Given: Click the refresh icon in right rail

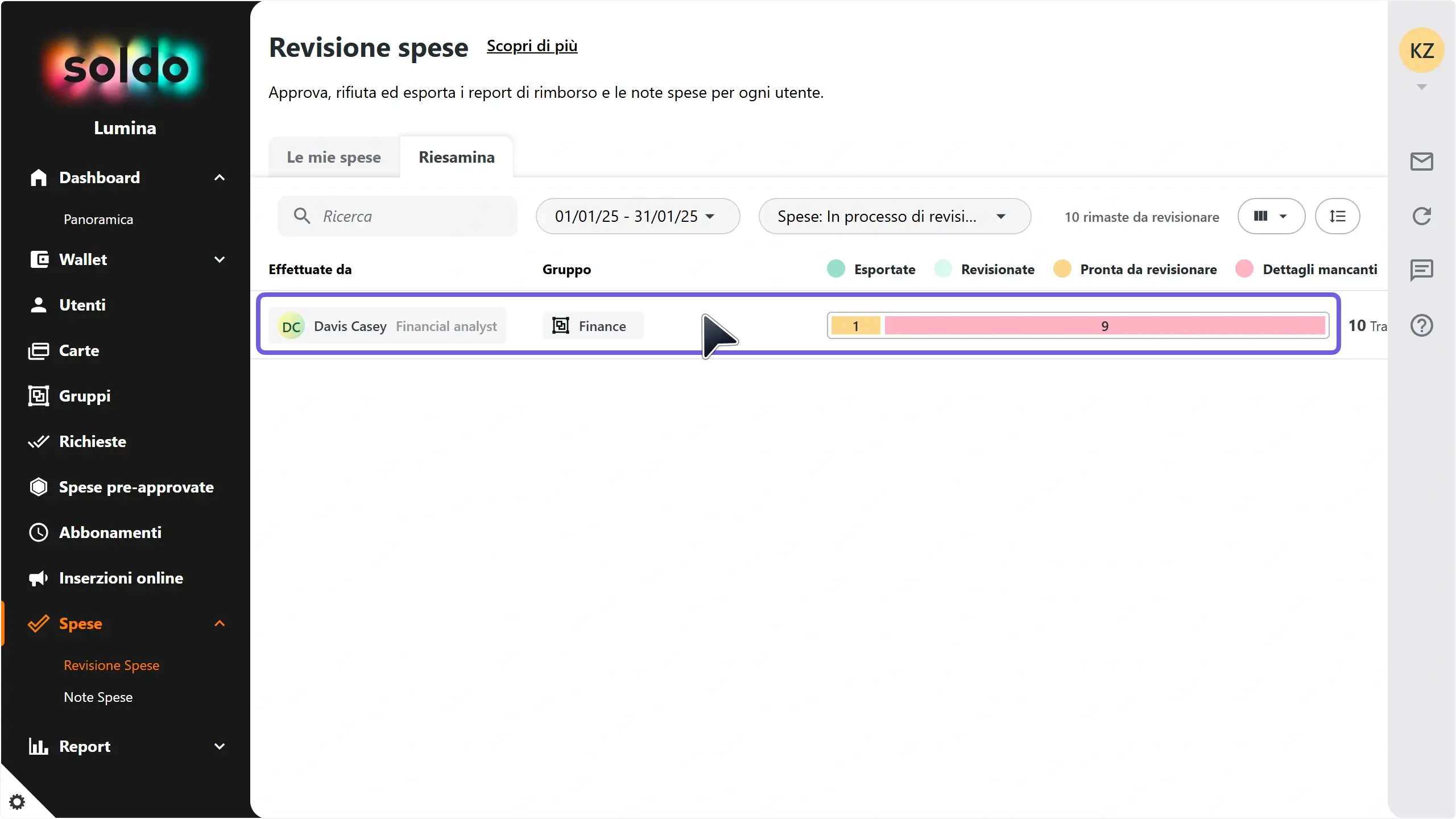Looking at the screenshot, I should (x=1421, y=216).
